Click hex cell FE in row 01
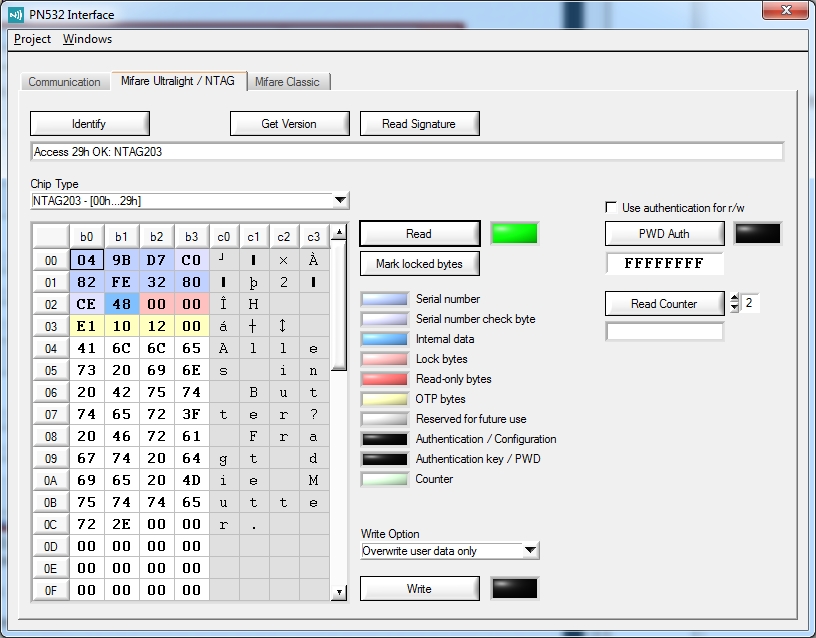816x638 pixels. click(x=122, y=282)
